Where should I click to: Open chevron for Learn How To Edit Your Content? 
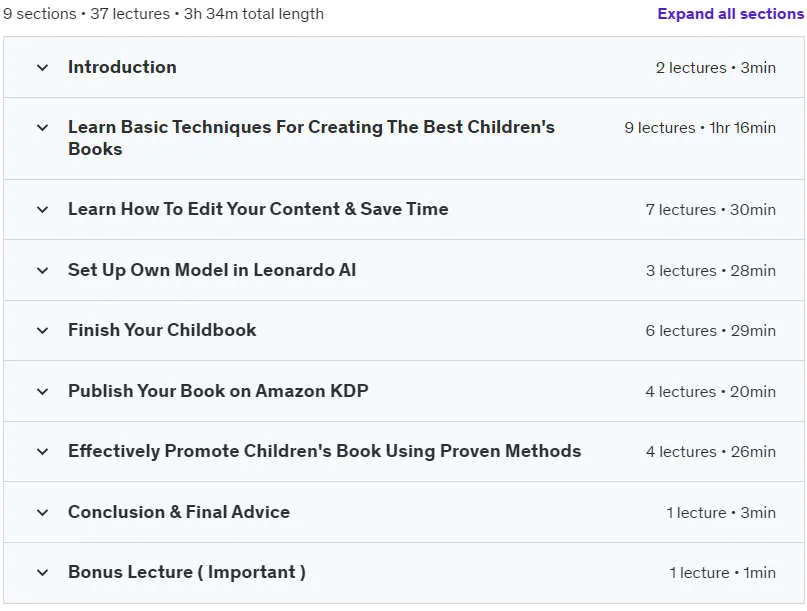click(43, 210)
